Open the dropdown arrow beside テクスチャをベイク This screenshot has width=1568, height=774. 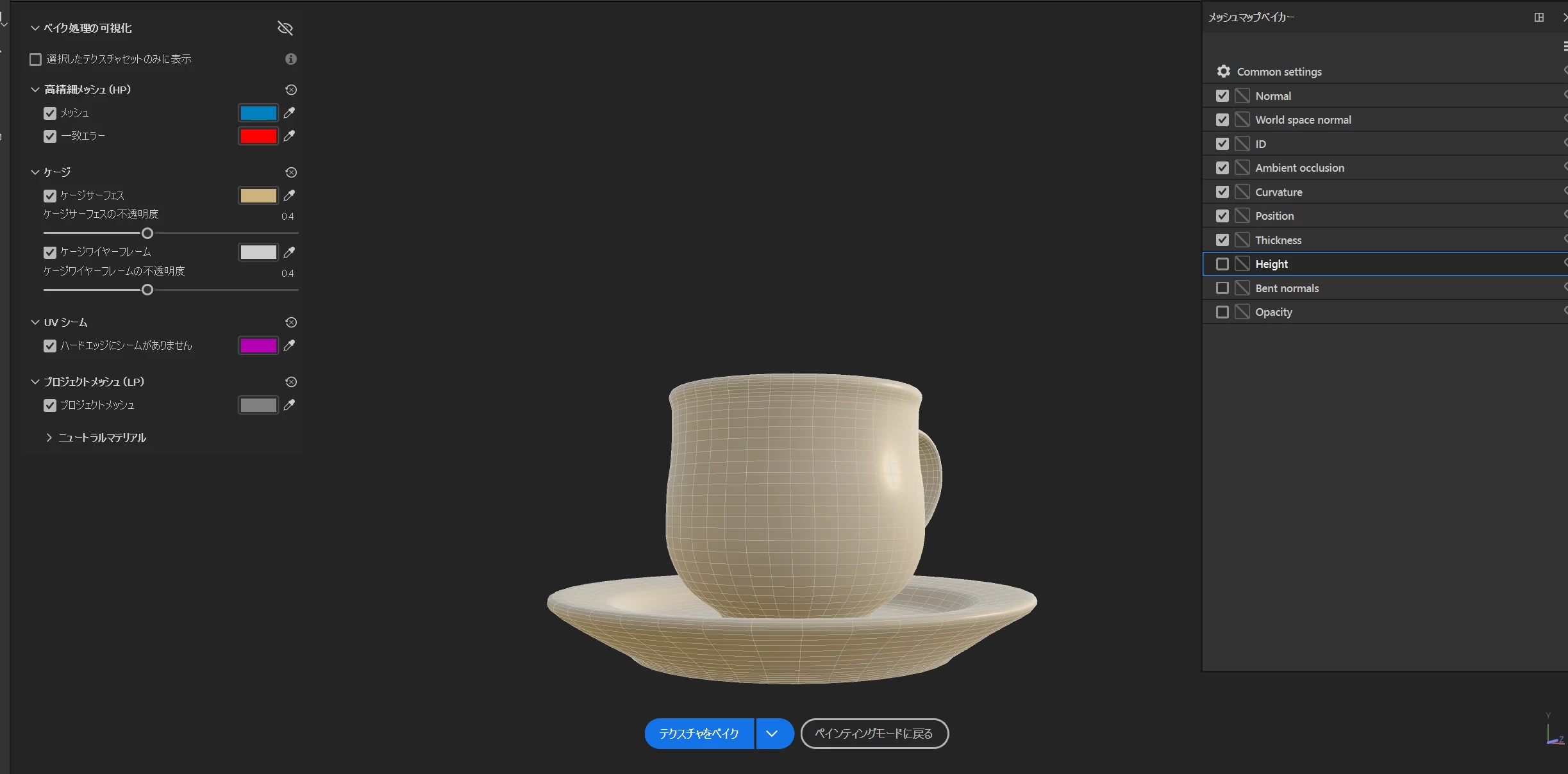pos(772,734)
